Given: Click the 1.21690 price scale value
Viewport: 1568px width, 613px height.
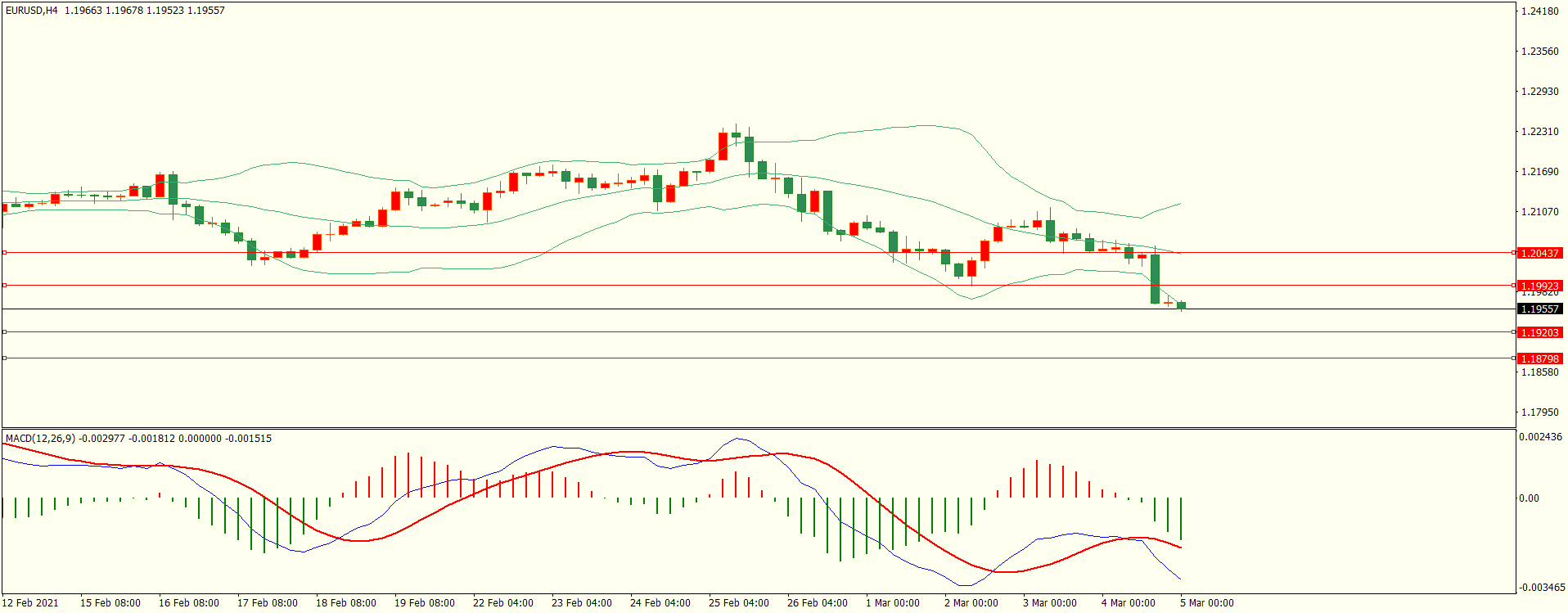Looking at the screenshot, I should pyautogui.click(x=1539, y=172).
